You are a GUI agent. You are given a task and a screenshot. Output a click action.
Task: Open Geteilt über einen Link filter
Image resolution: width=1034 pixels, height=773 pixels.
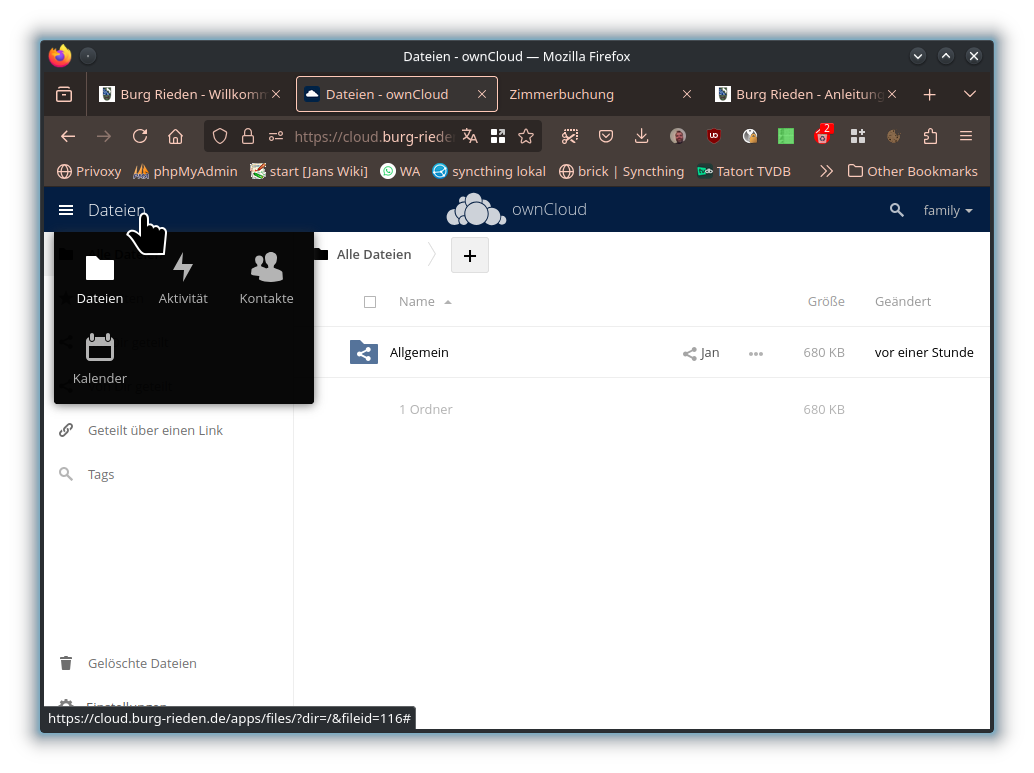(155, 430)
